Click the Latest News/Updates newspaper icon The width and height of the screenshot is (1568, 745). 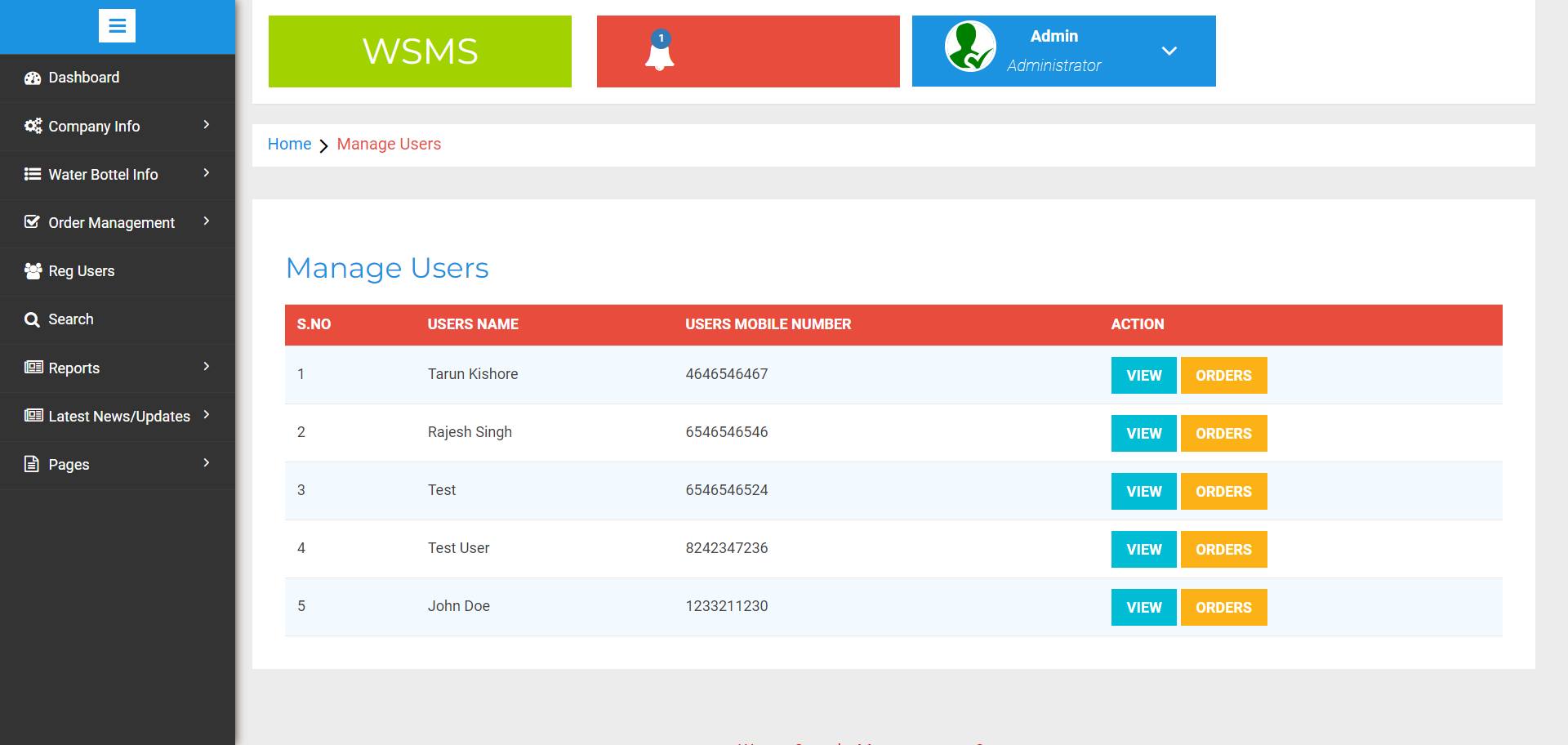click(x=33, y=416)
